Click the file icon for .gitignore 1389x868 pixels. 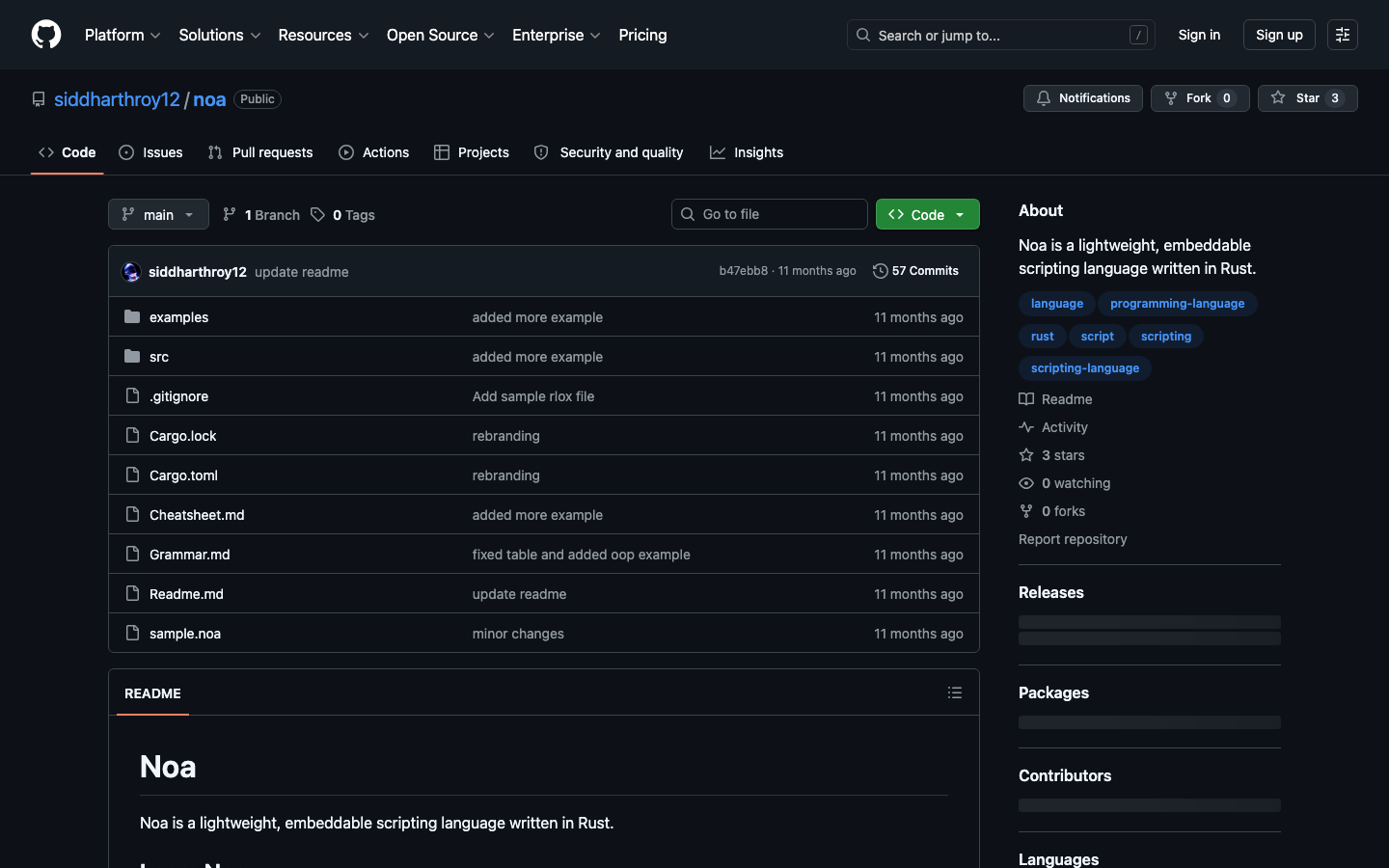pyautogui.click(x=132, y=395)
